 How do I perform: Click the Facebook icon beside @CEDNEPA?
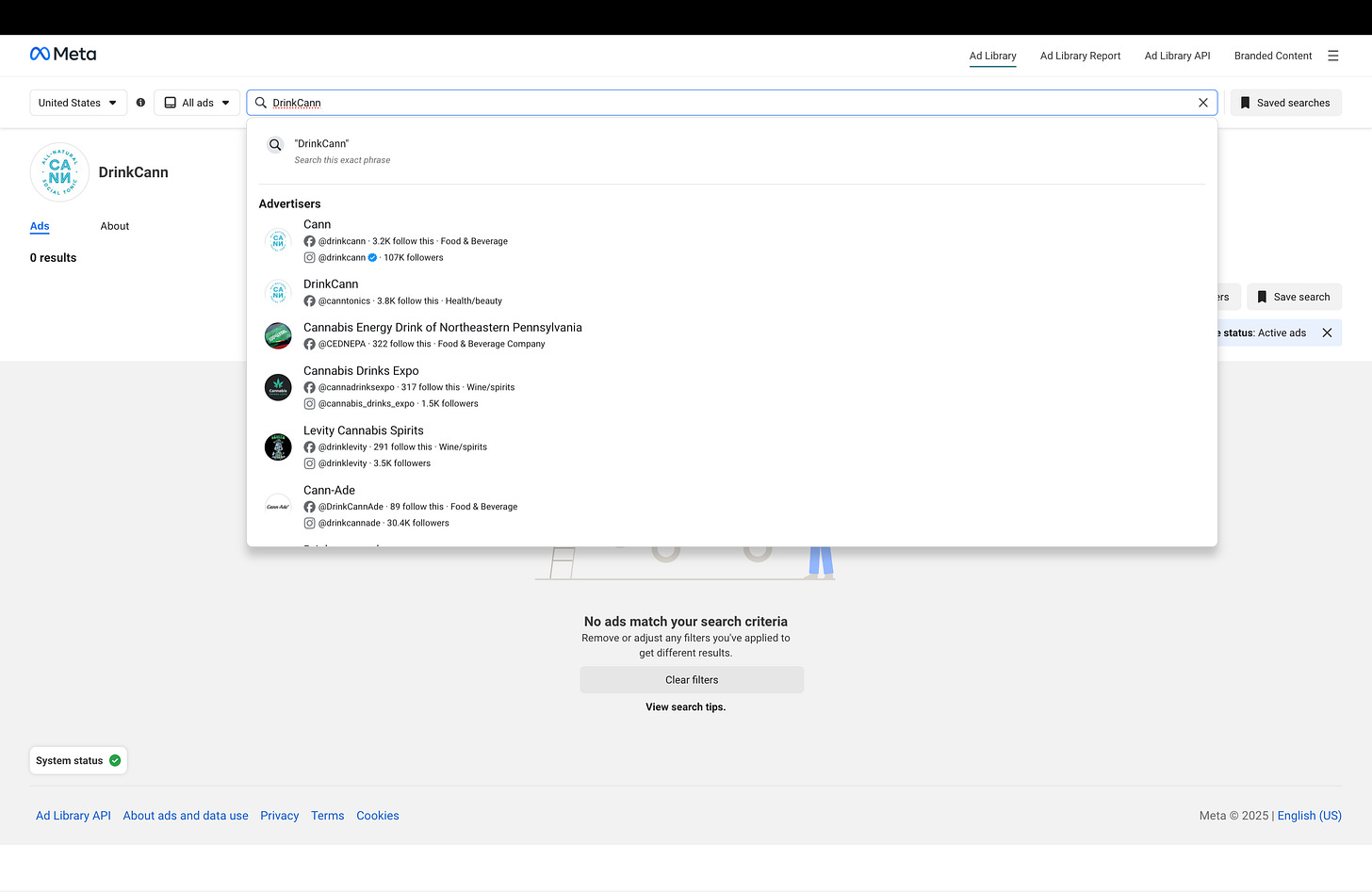(309, 344)
